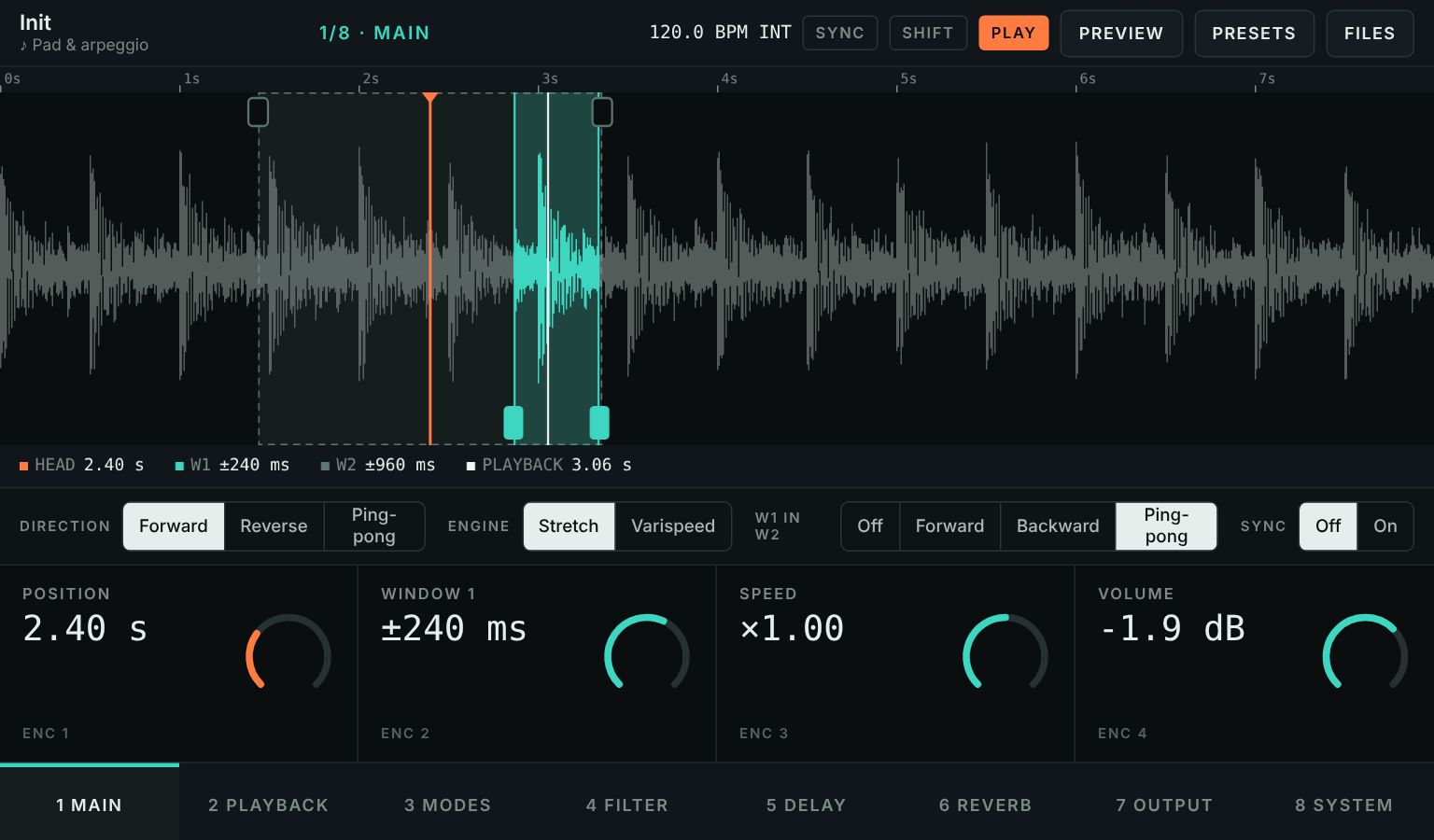The width and height of the screenshot is (1434, 840).
Task: Switch to the 8 SYSTEM tab
Action: click(1344, 804)
